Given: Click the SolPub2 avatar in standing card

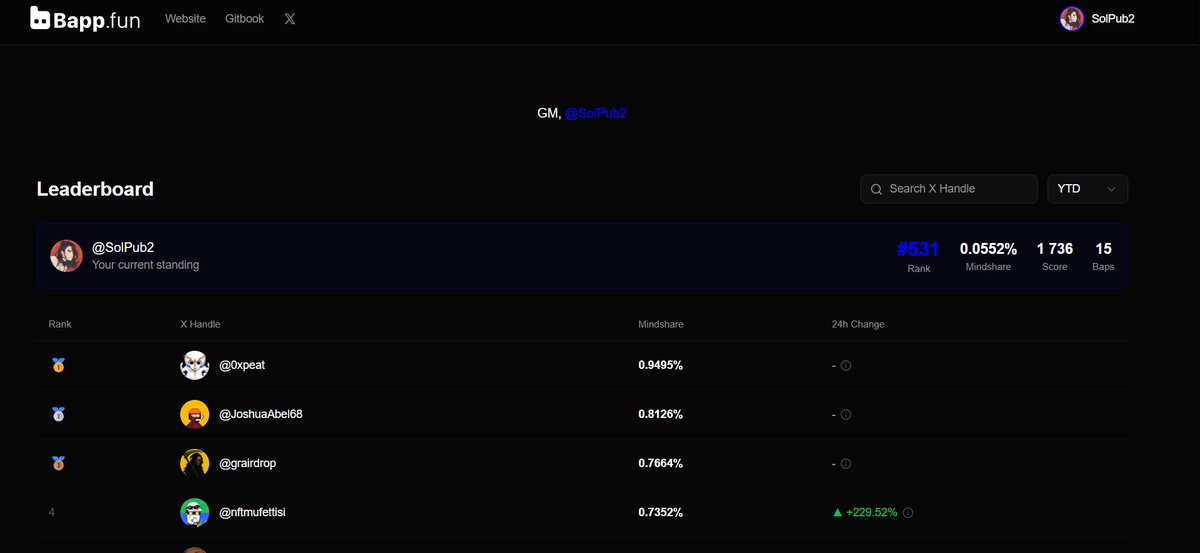Looking at the screenshot, I should click(x=67, y=256).
